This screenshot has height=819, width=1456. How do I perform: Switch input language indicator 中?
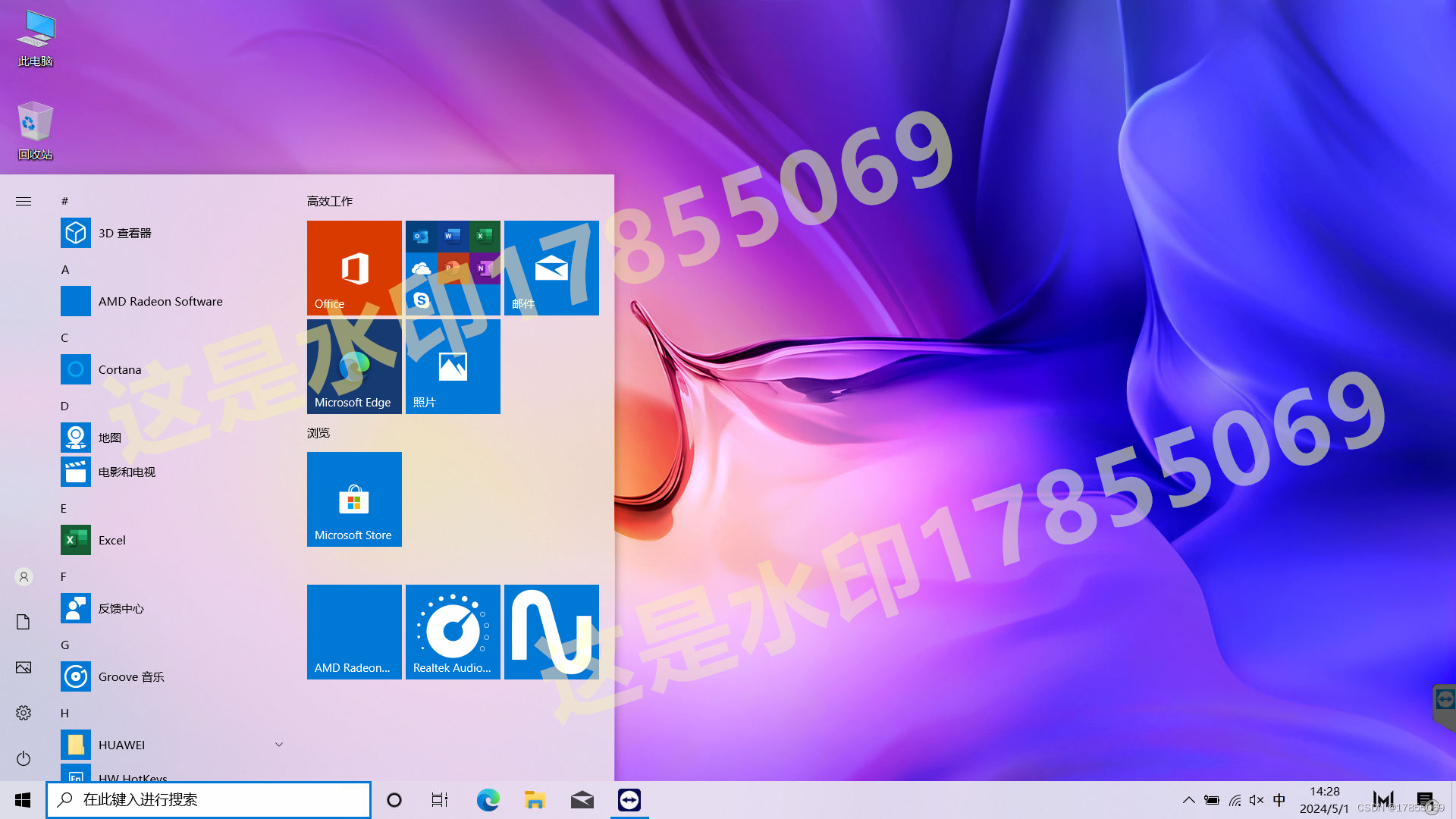click(1279, 800)
